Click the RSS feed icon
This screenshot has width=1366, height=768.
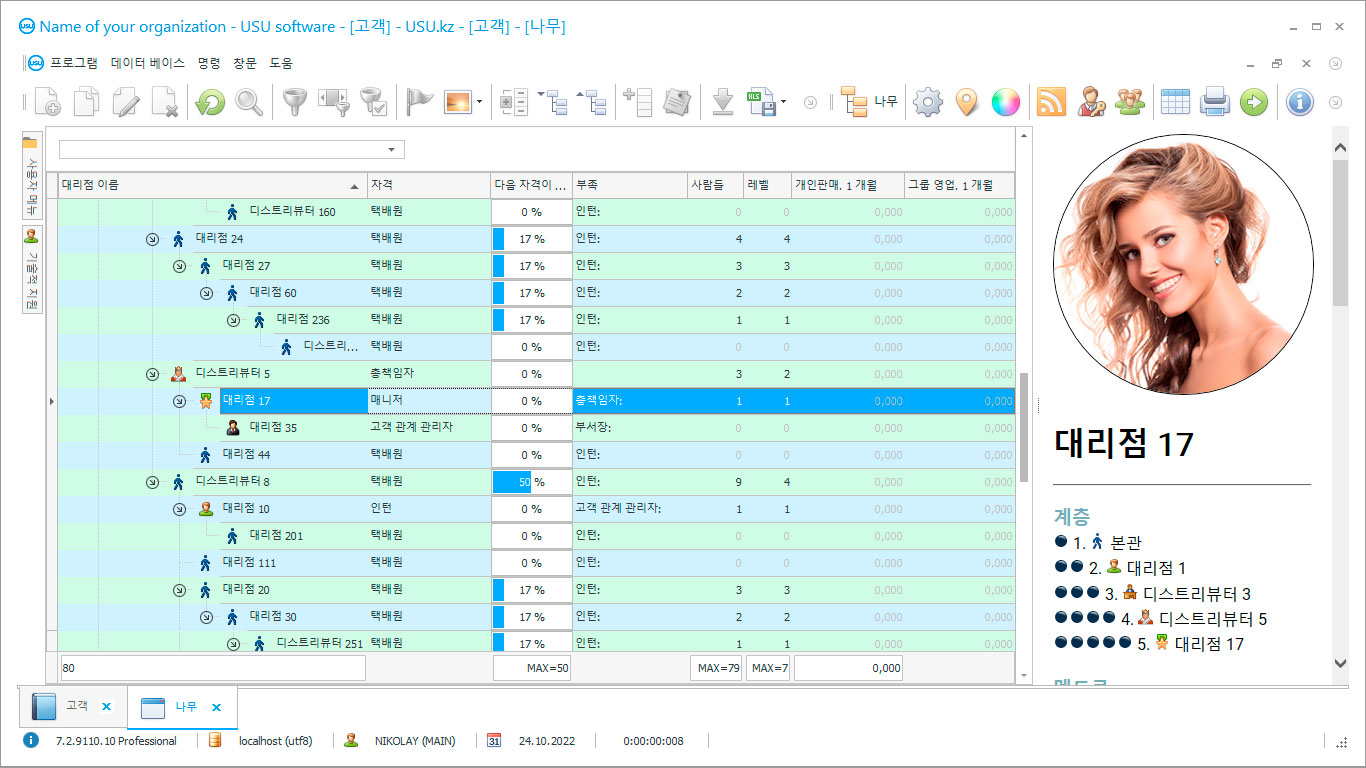(1051, 102)
